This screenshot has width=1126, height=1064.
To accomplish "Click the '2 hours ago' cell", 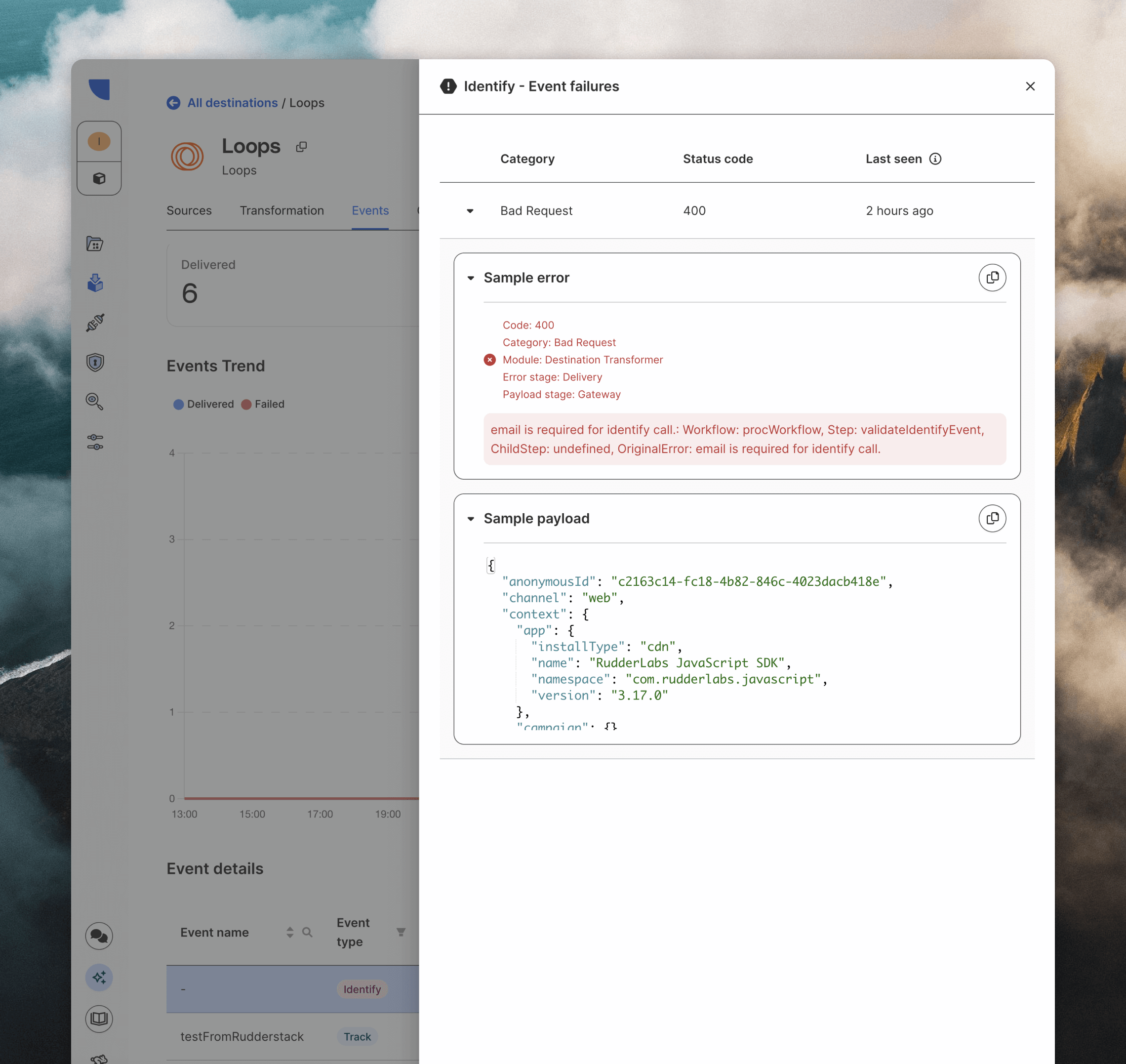I will 899,210.
